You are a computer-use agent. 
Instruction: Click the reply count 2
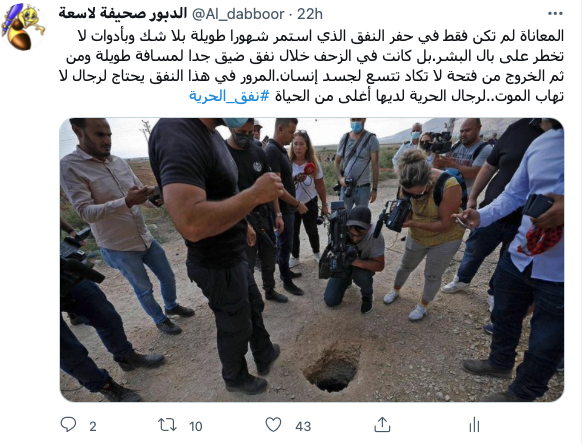click(x=93, y=426)
